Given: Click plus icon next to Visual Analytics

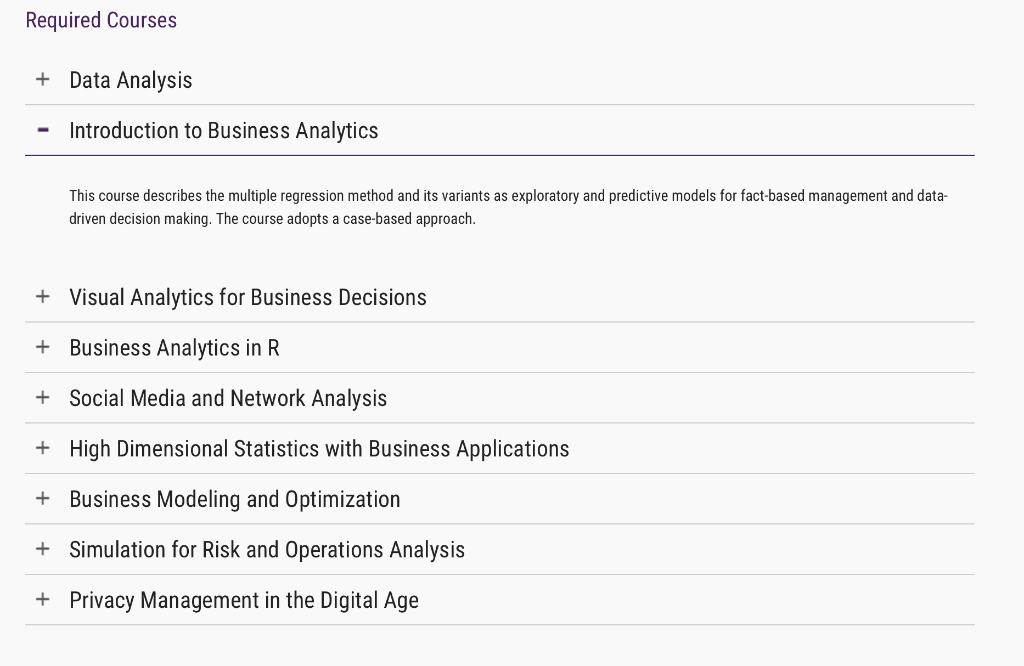Looking at the screenshot, I should (42, 296).
